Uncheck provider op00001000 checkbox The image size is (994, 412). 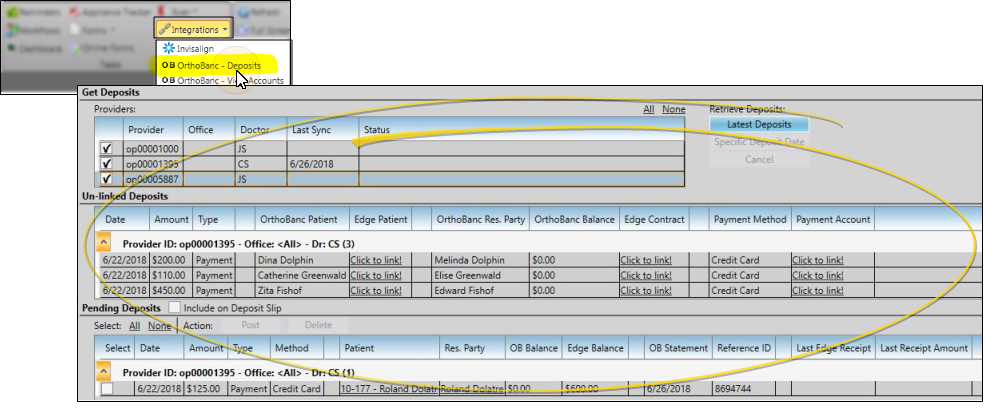point(107,147)
